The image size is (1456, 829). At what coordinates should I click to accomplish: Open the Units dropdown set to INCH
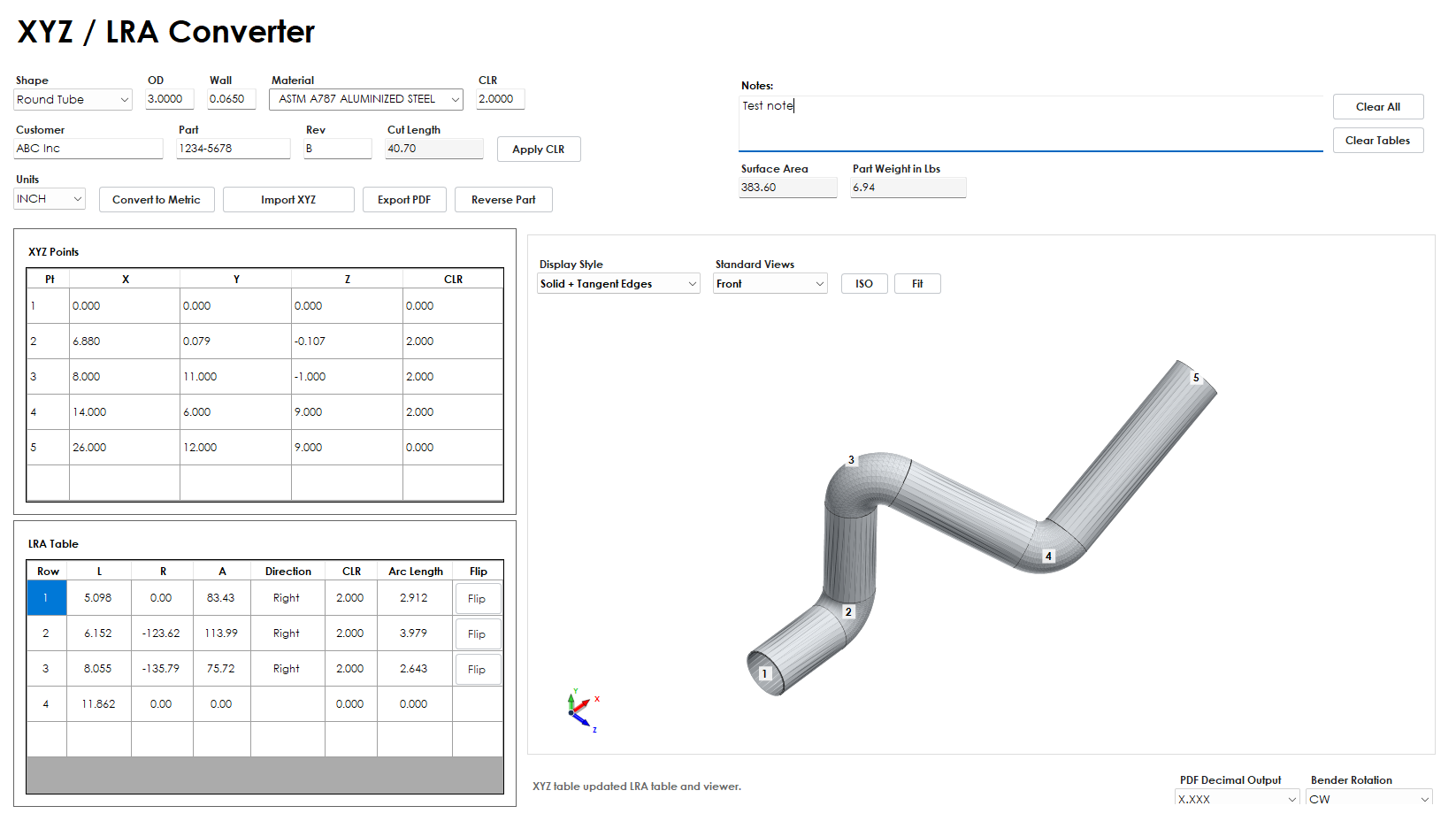coord(50,199)
